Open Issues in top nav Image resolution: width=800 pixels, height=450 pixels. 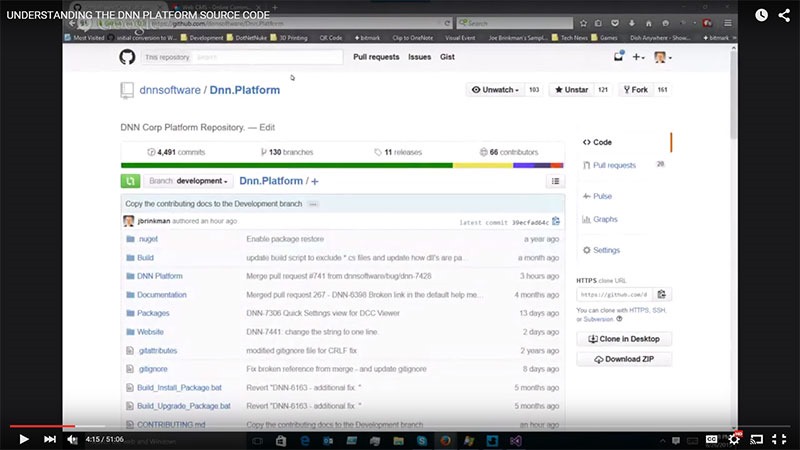tap(419, 57)
